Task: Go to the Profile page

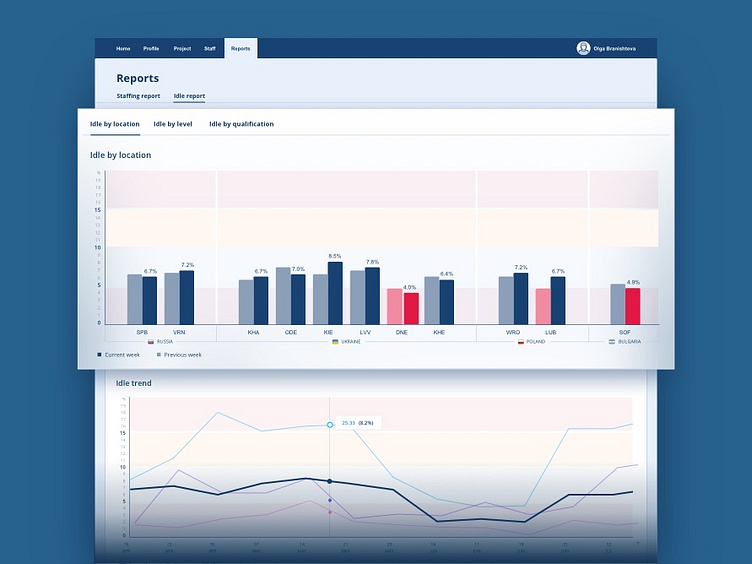Action: (x=151, y=48)
